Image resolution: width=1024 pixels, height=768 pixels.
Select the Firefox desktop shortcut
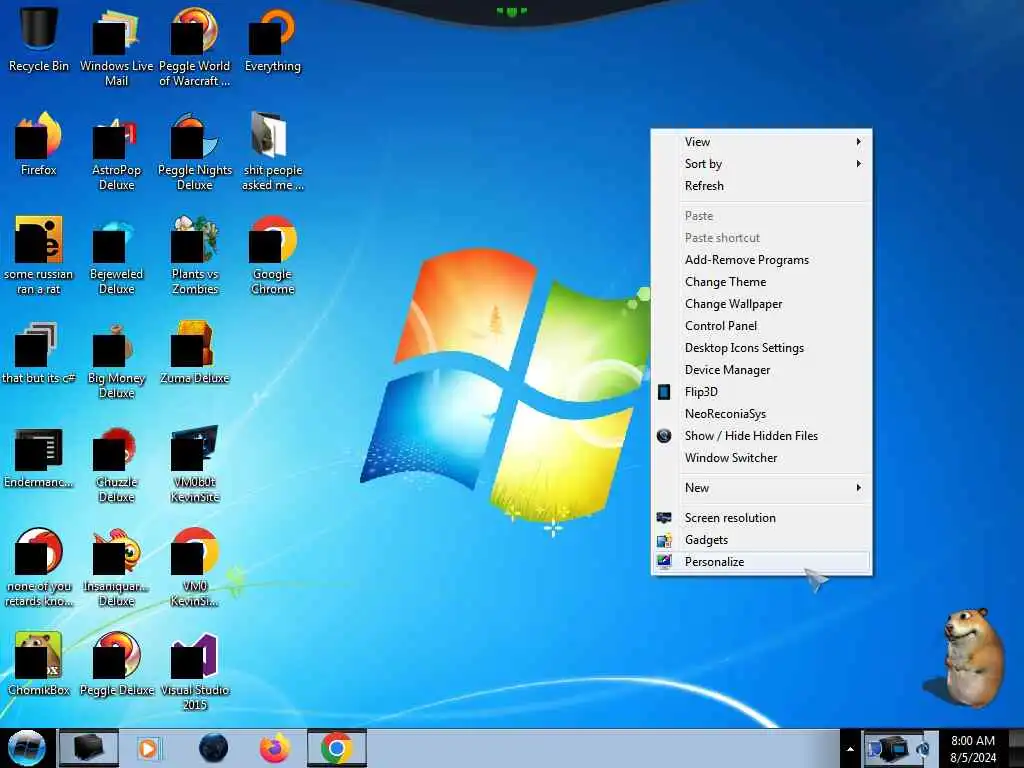38,144
